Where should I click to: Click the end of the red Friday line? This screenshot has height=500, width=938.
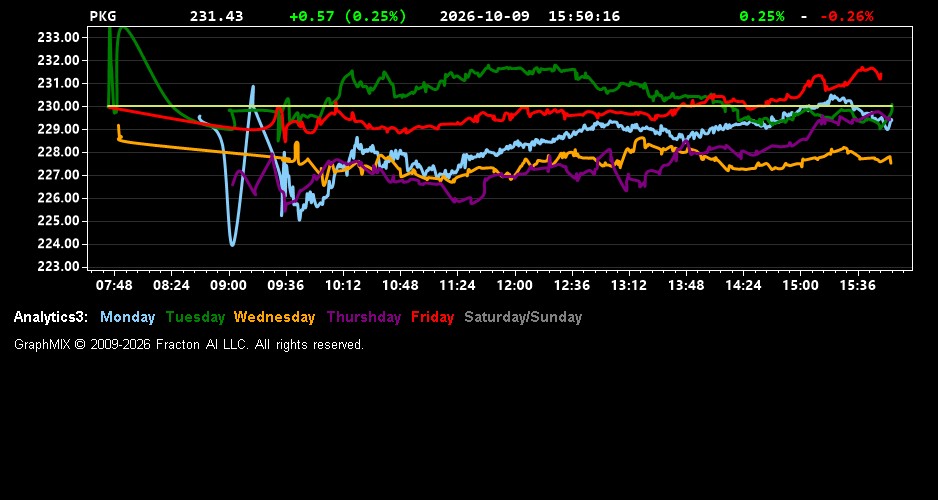pos(880,77)
